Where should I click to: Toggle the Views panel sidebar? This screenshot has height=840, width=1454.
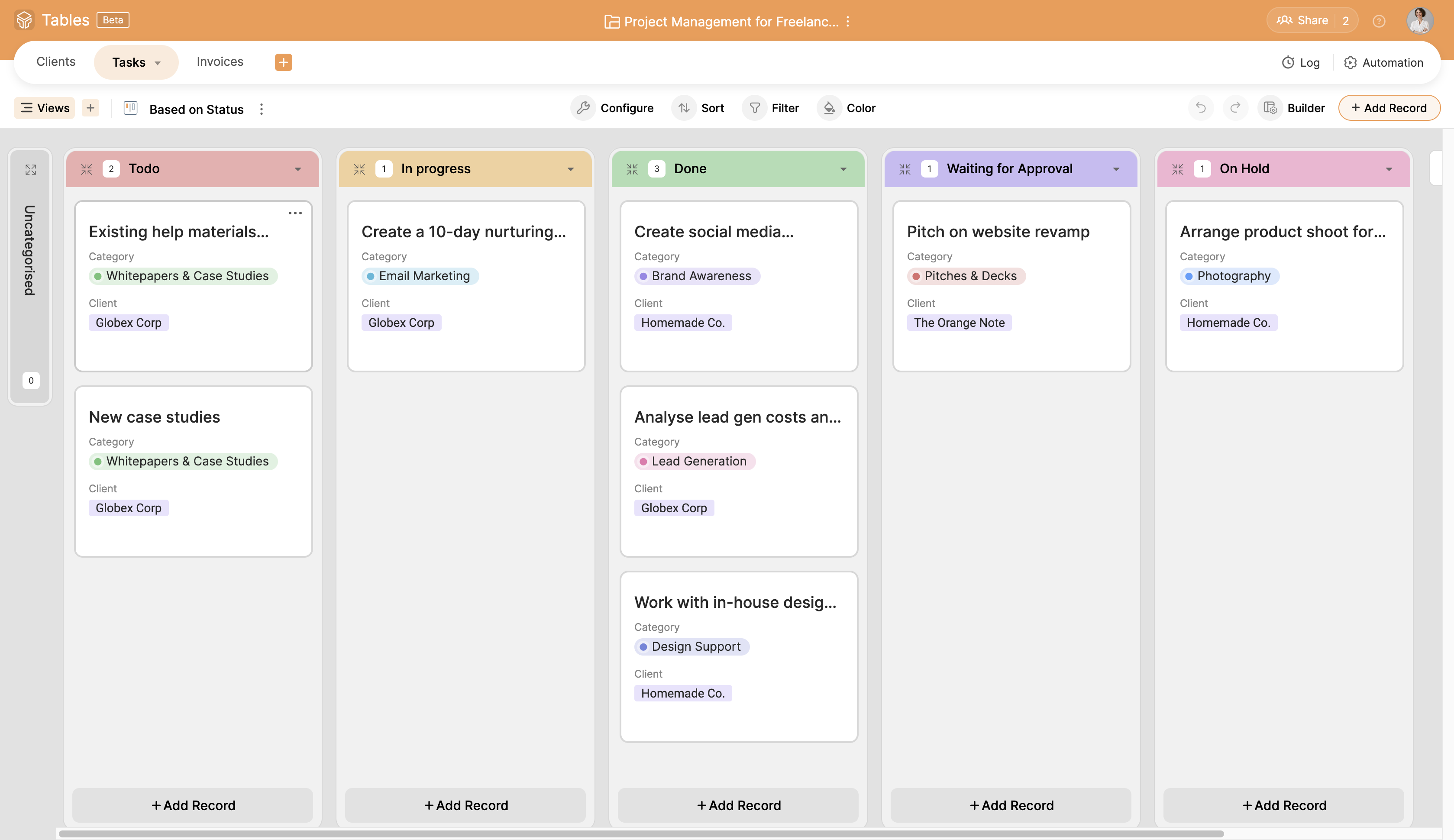[x=44, y=107]
